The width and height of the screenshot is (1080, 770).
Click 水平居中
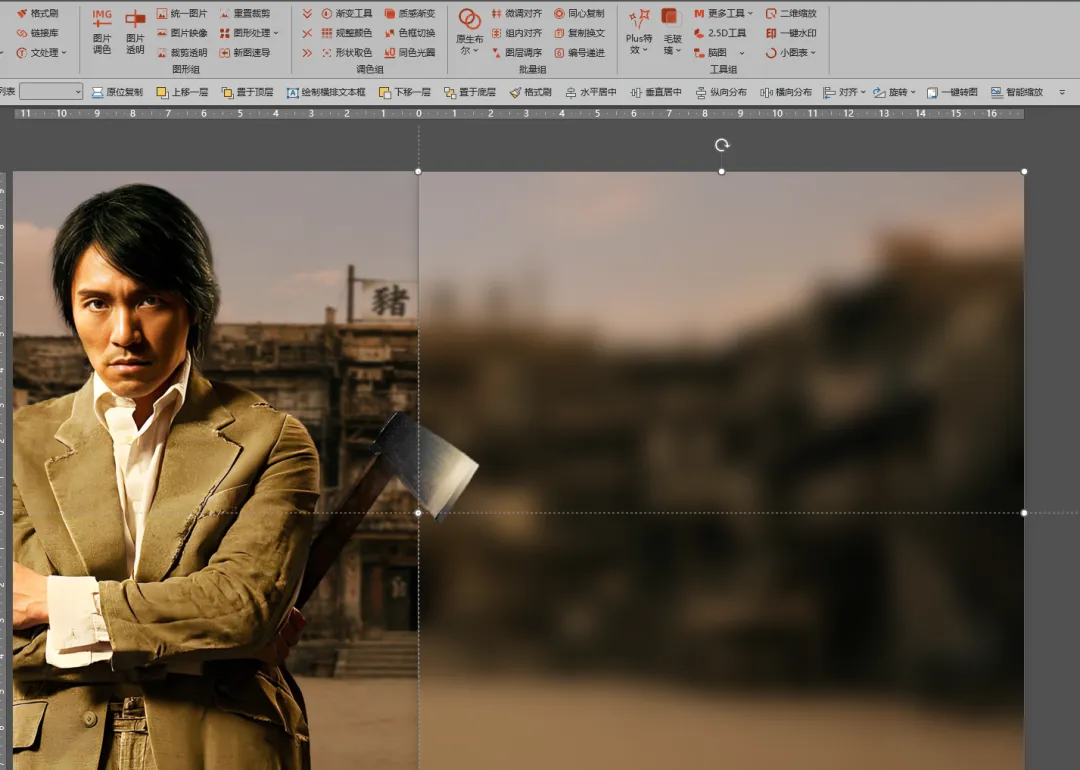[590, 92]
